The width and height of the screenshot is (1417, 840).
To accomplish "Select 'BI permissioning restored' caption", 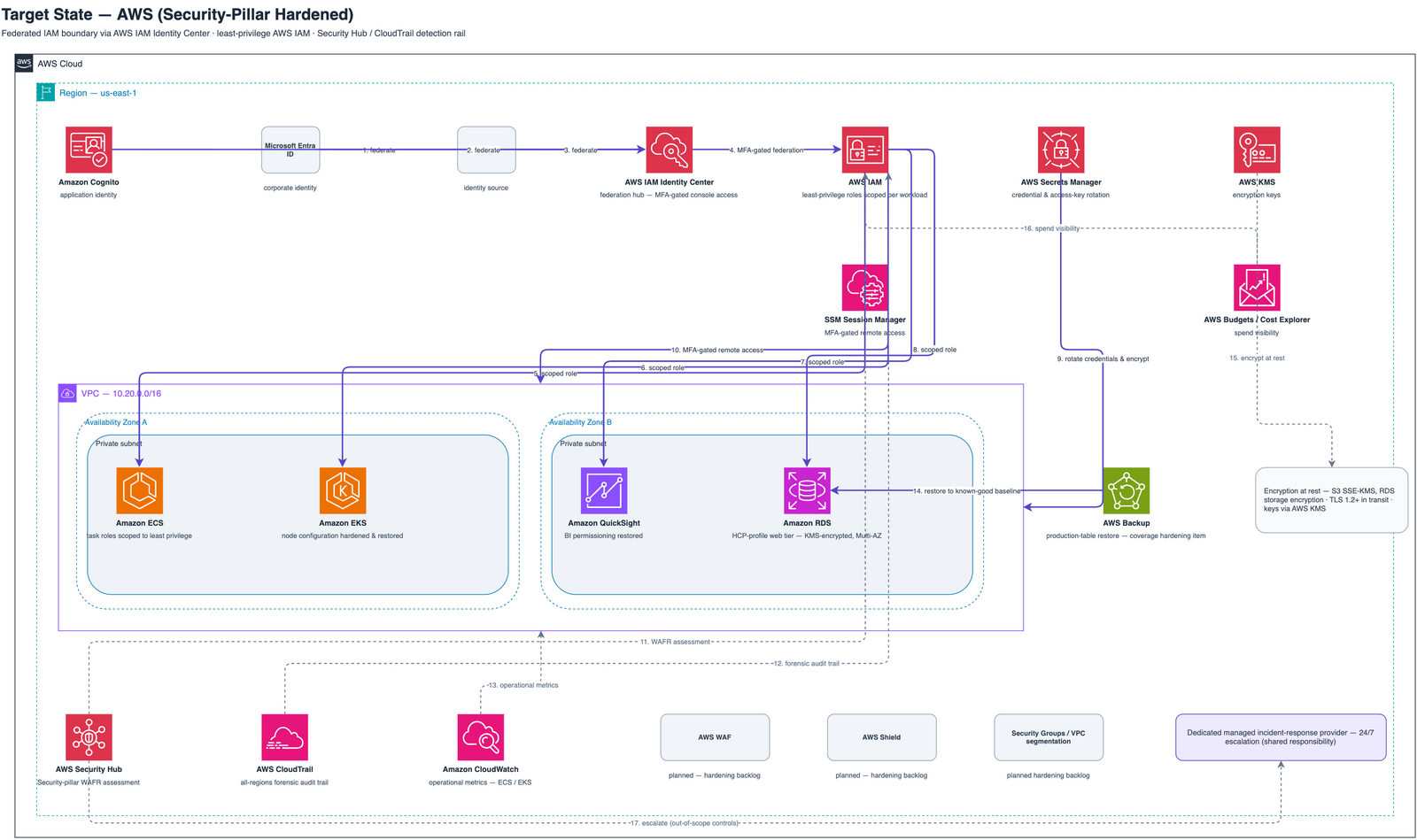I will [604, 536].
